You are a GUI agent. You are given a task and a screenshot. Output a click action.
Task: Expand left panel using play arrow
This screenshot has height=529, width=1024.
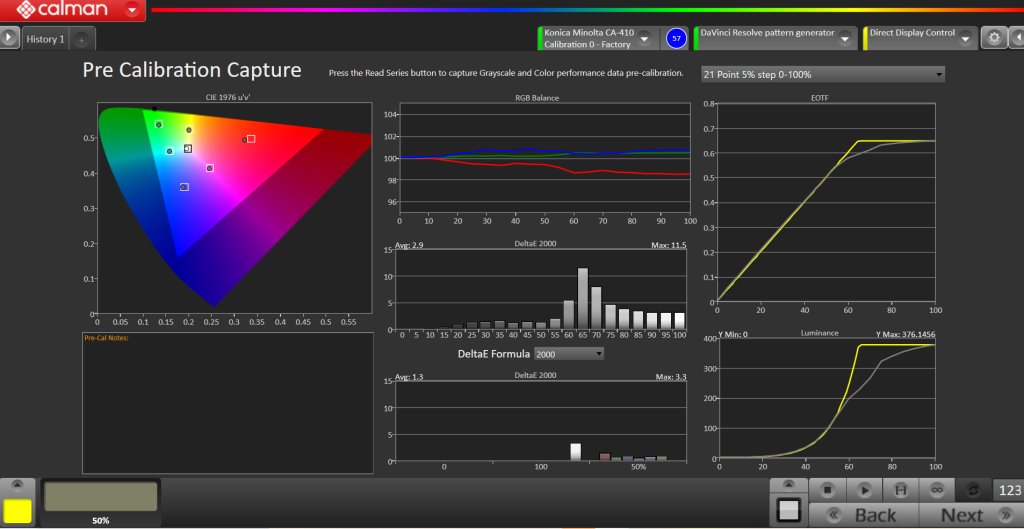click(9, 38)
